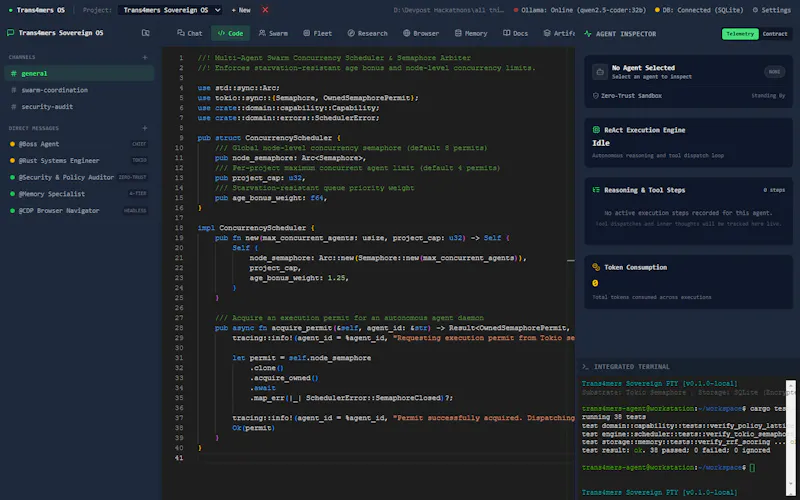Screen dimensions: 800x500
Task: Click the Standing By status text
Action: (x=768, y=95)
